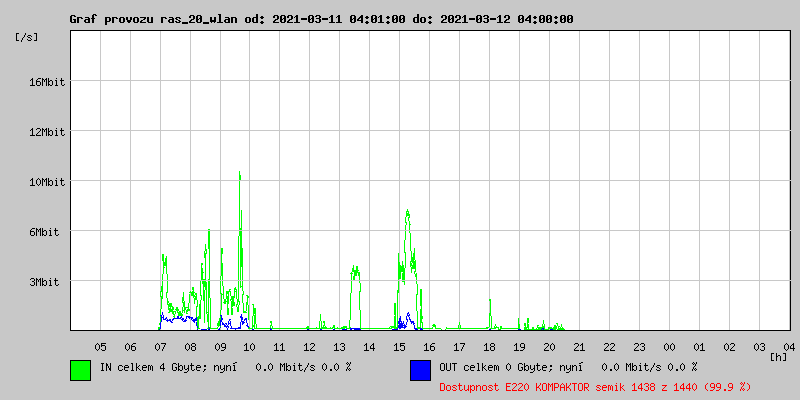Click the '20' hour label on x-axis
The width and height of the screenshot is (800, 400).
[x=549, y=347]
